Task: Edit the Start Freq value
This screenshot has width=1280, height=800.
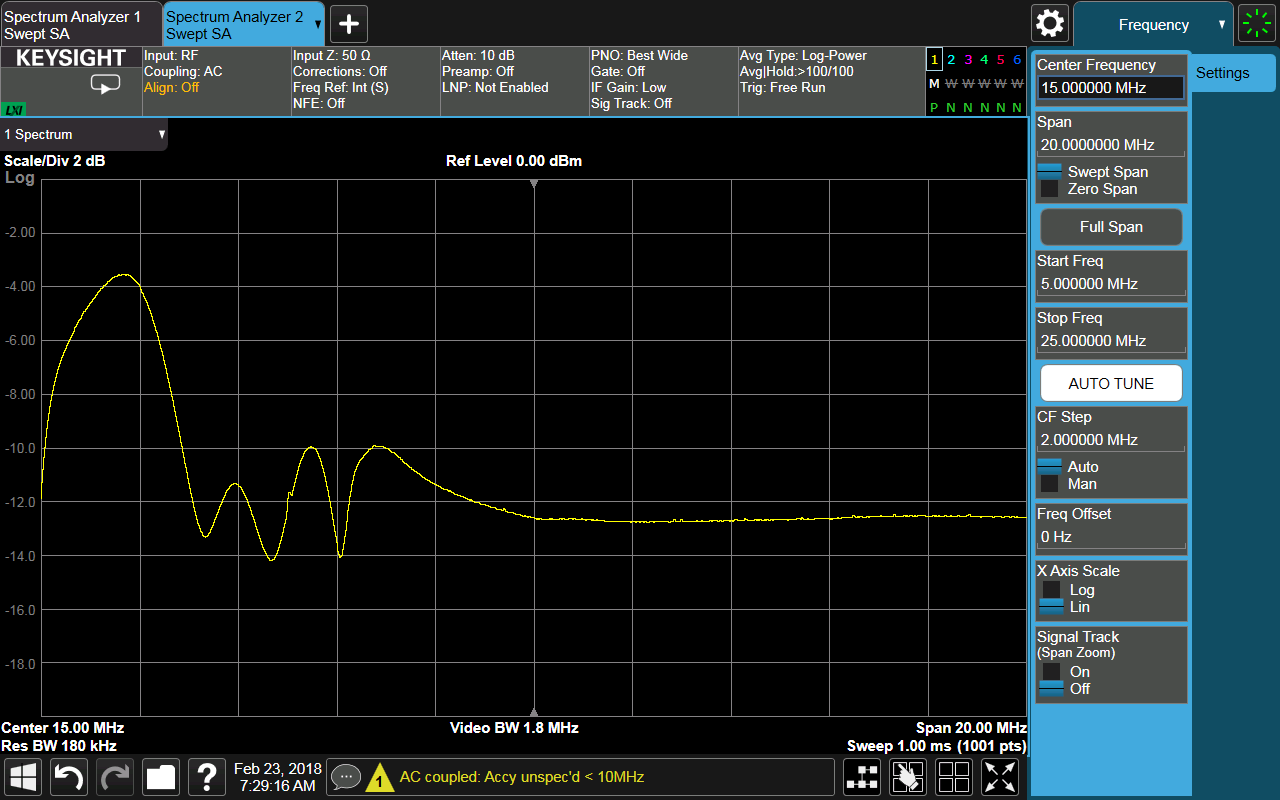Action: point(1111,284)
